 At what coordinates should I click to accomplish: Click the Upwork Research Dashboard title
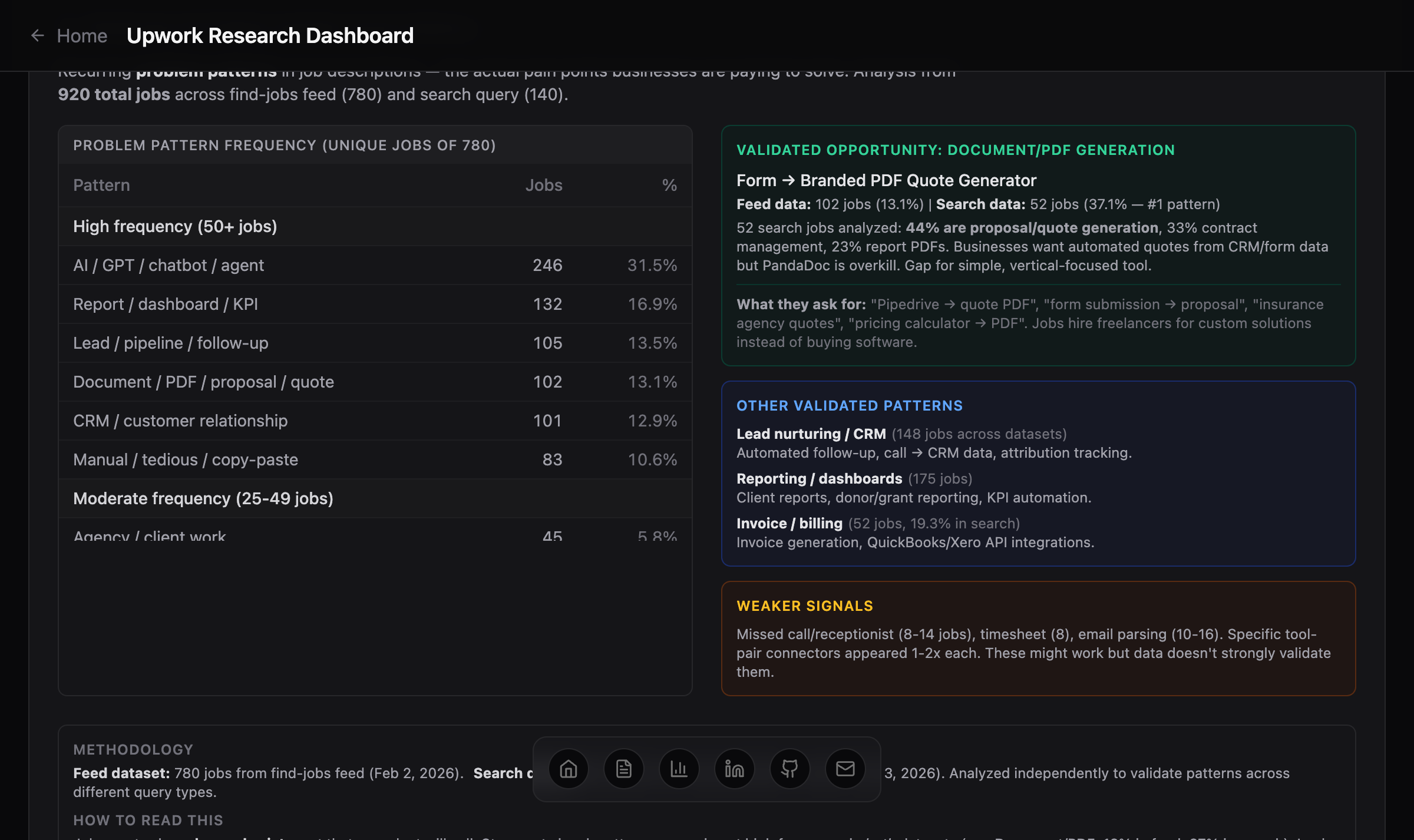pos(270,36)
